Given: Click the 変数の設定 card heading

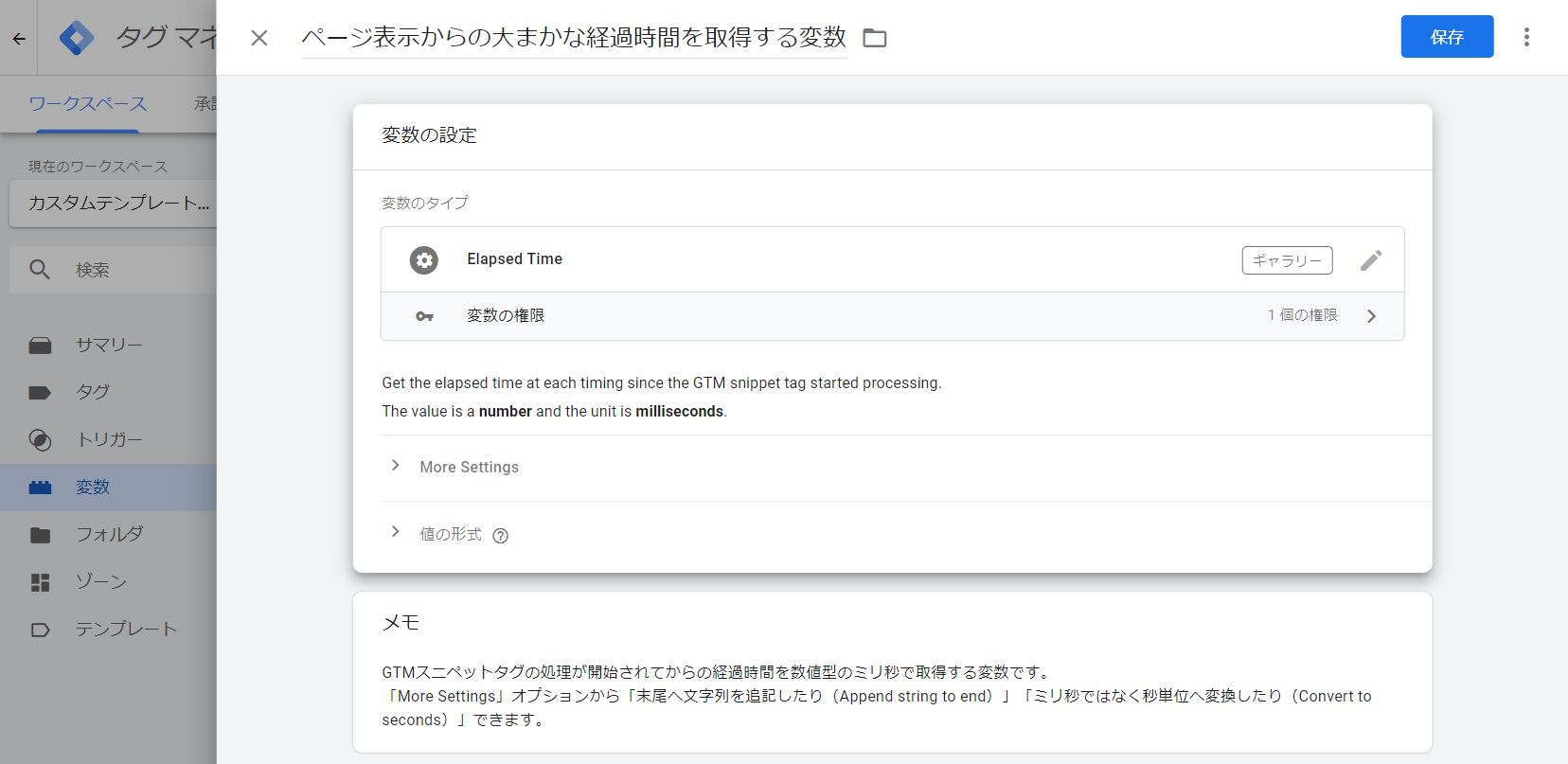Looking at the screenshot, I should pos(429,135).
